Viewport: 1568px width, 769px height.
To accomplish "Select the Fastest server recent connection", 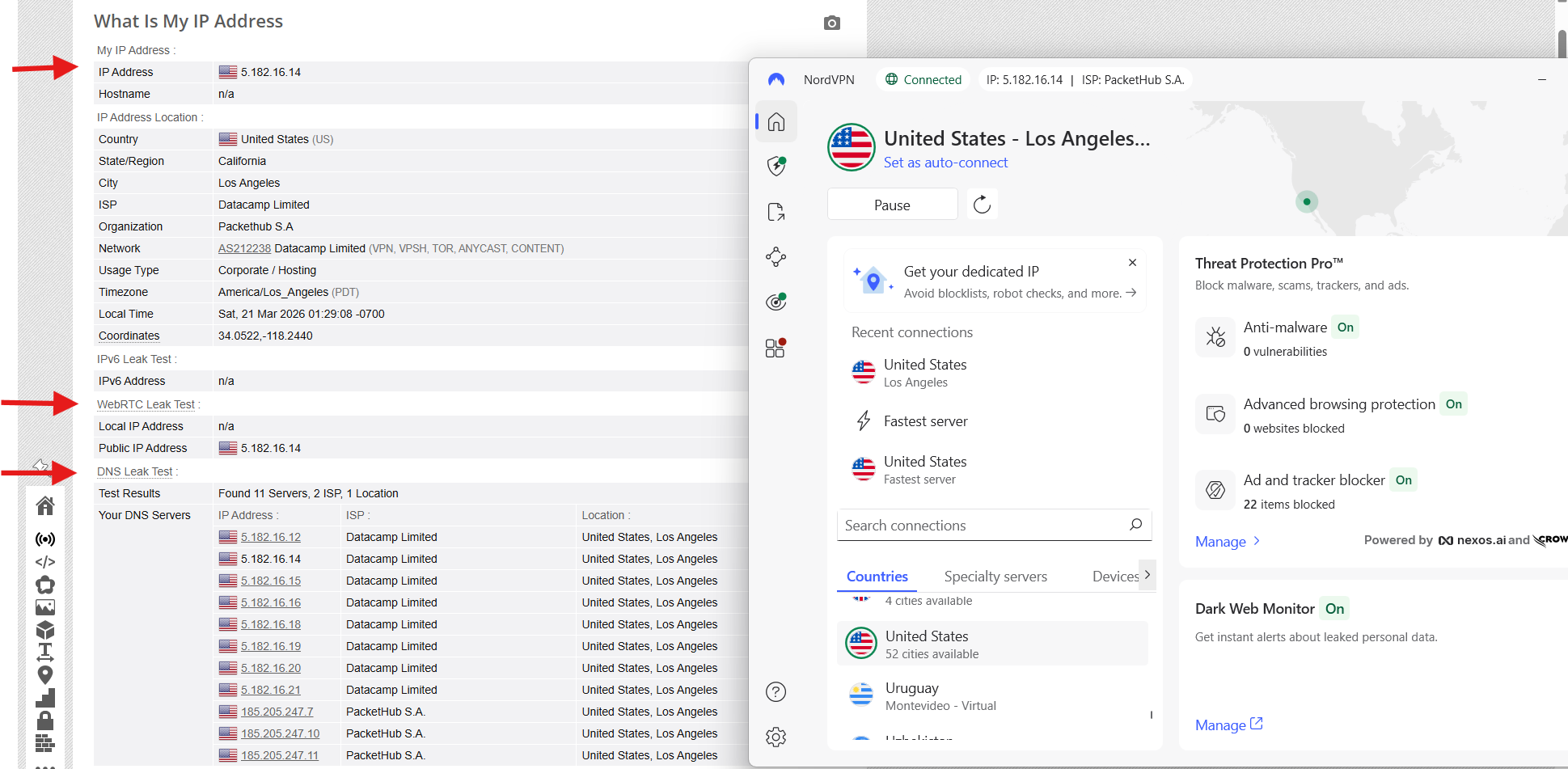I will 994,421.
